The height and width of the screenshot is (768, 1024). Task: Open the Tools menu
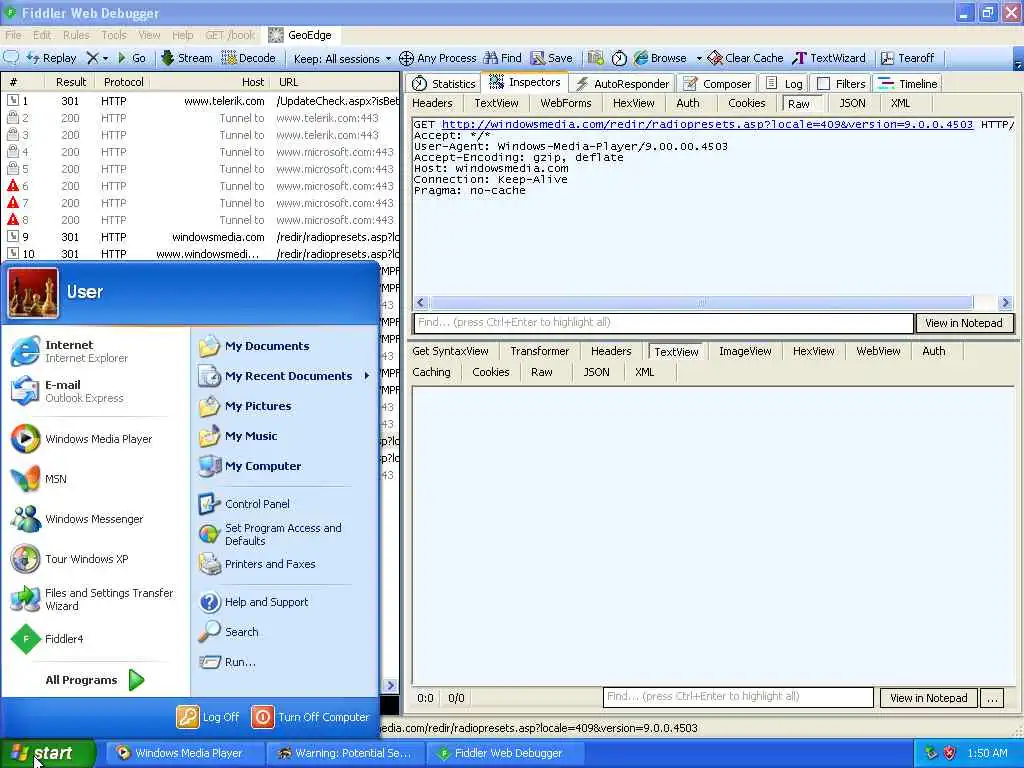114,35
